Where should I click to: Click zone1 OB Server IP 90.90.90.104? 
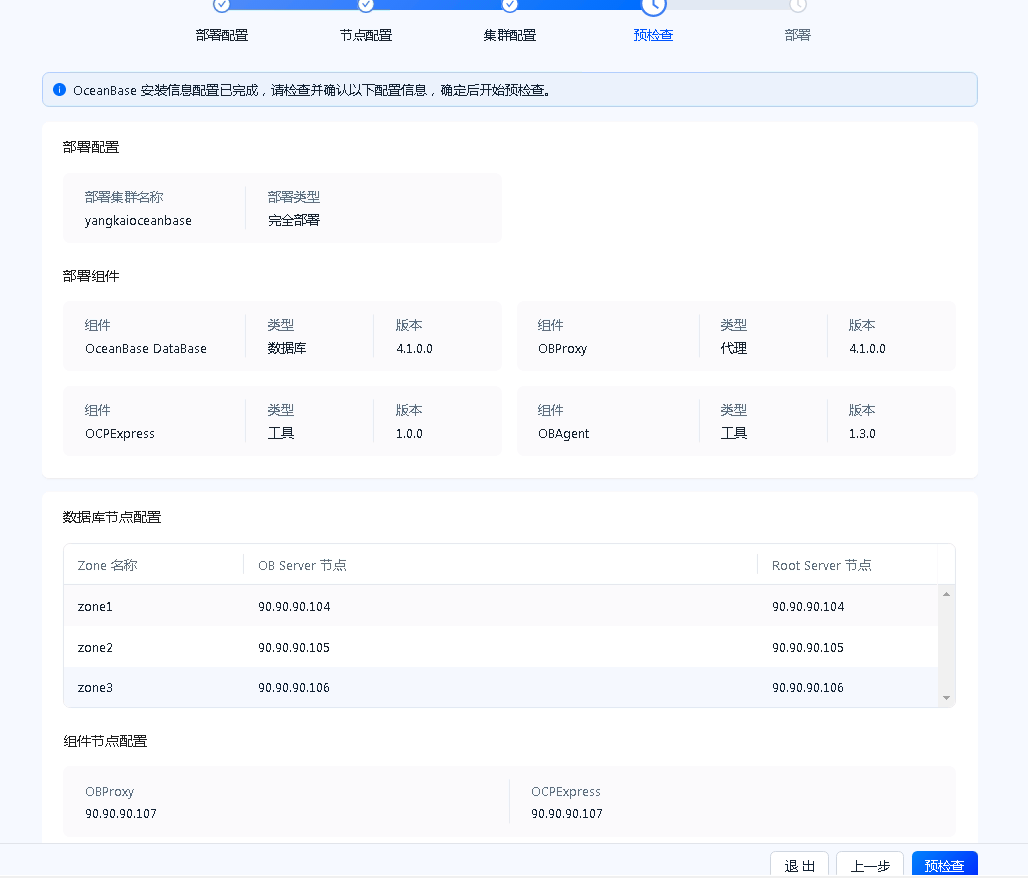tap(294, 607)
